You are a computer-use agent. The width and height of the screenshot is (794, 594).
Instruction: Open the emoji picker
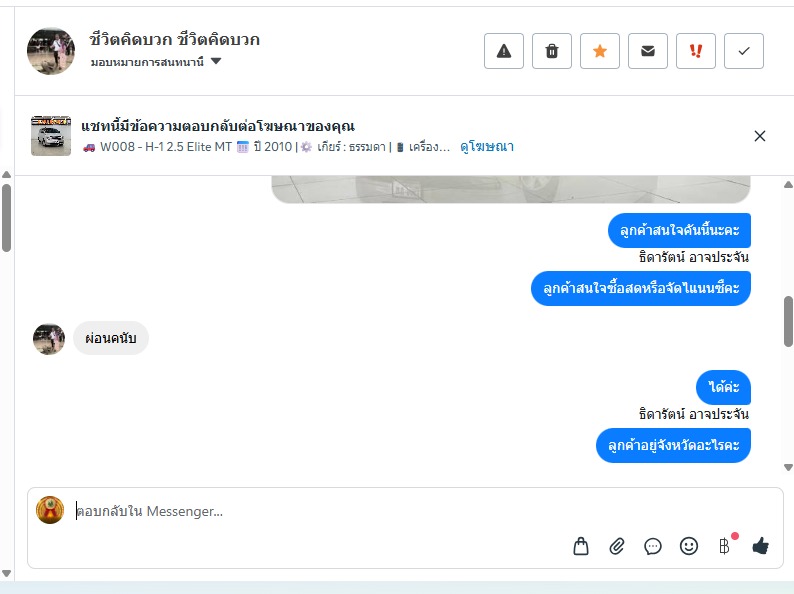(689, 546)
